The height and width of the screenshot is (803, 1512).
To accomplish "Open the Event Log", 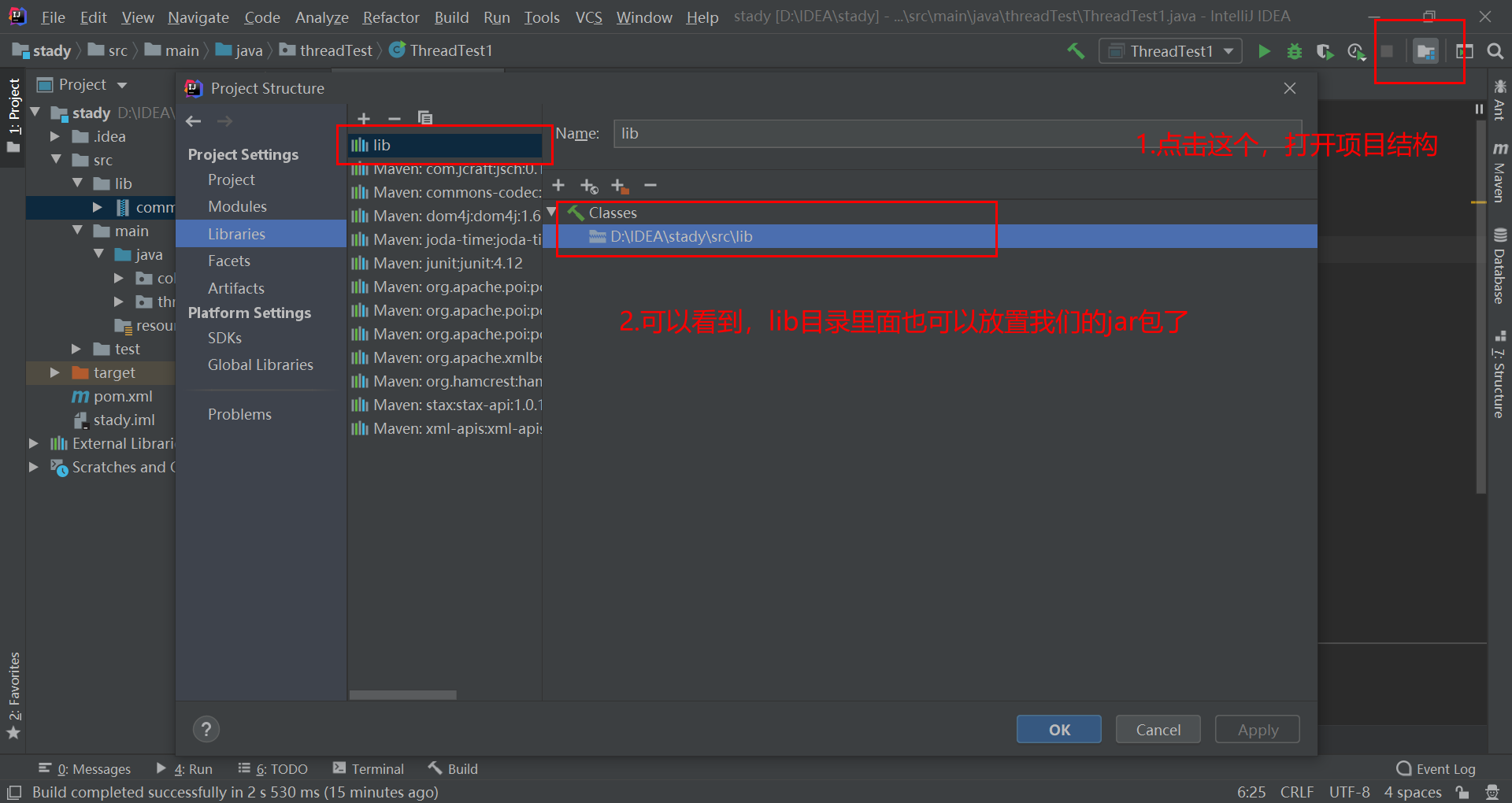I will coord(1436,769).
